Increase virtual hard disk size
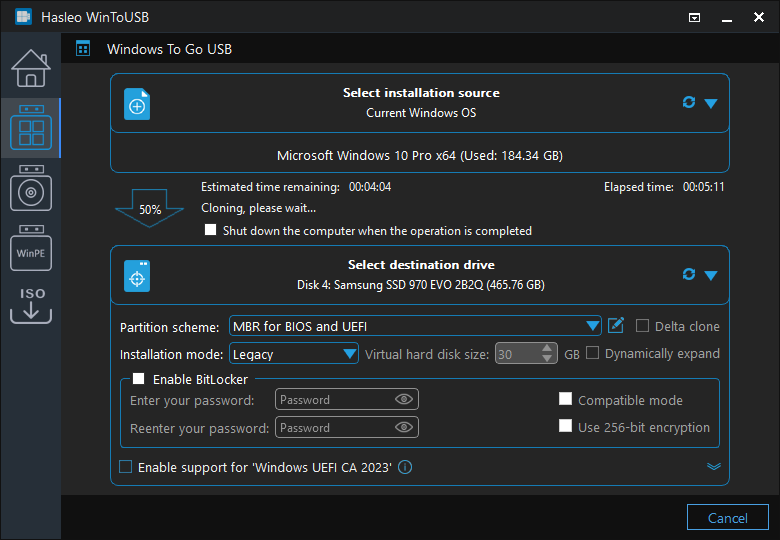The image size is (780, 540). pos(547,349)
